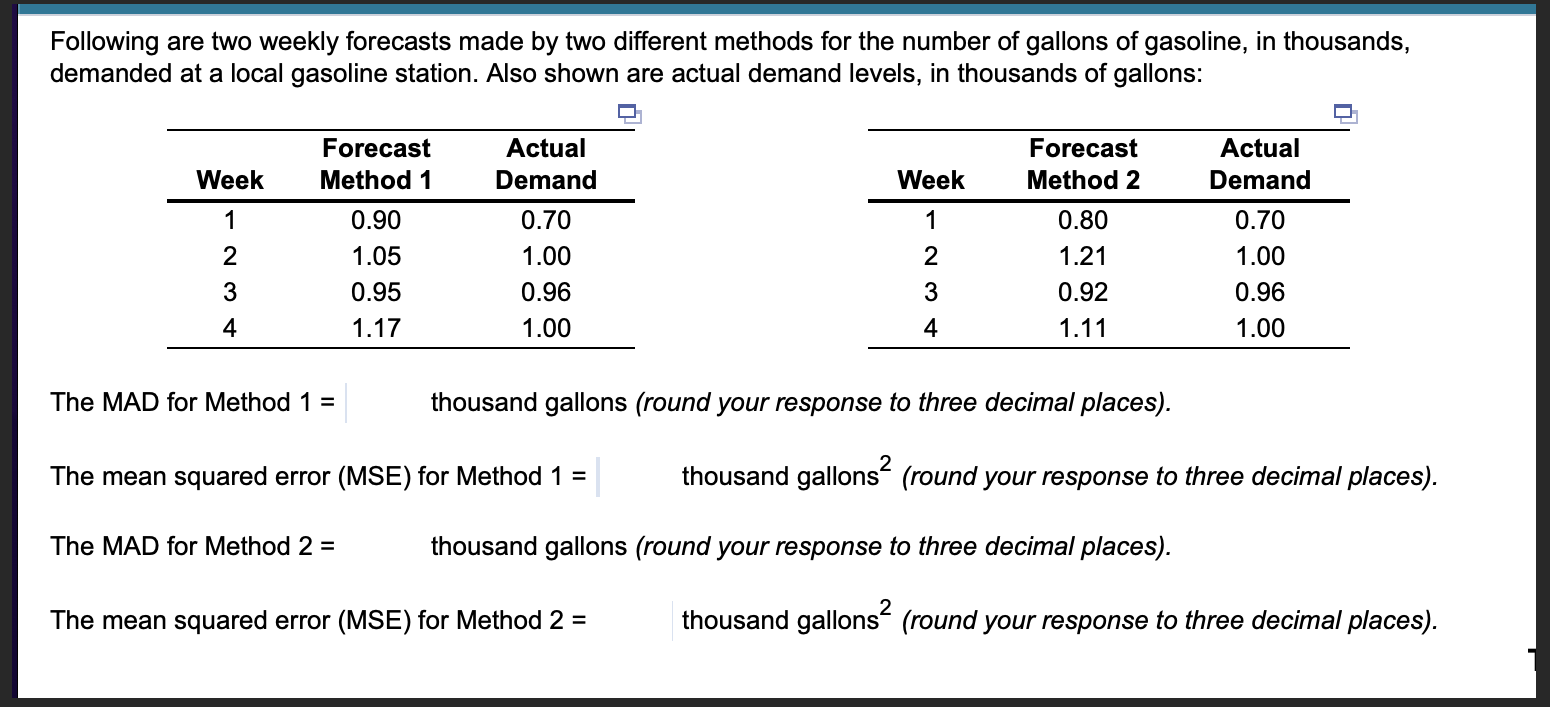Click Week 4 row in Method 1 table
1550x707 pixels.
(229, 328)
